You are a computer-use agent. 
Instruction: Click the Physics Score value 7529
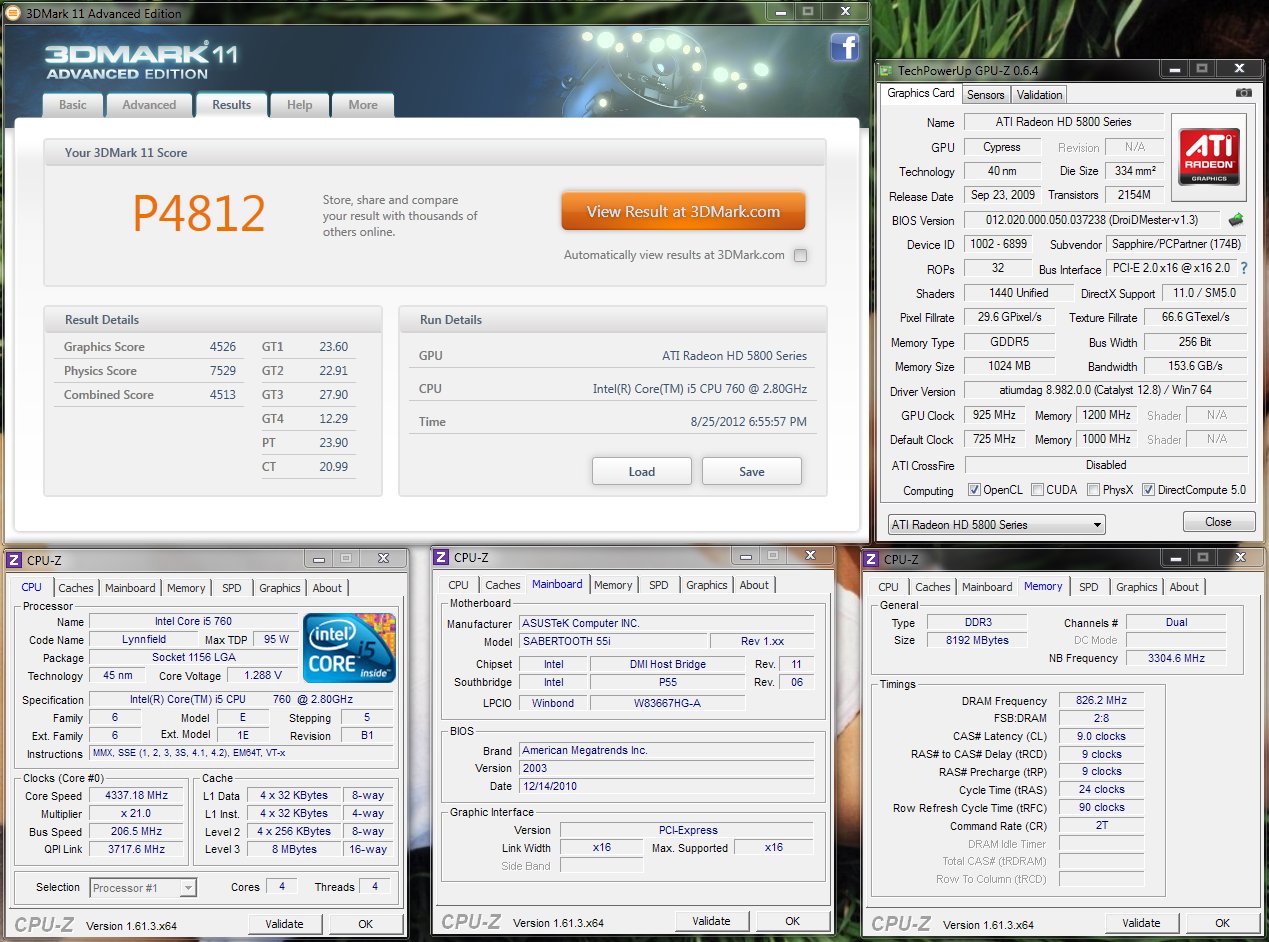[x=223, y=371]
